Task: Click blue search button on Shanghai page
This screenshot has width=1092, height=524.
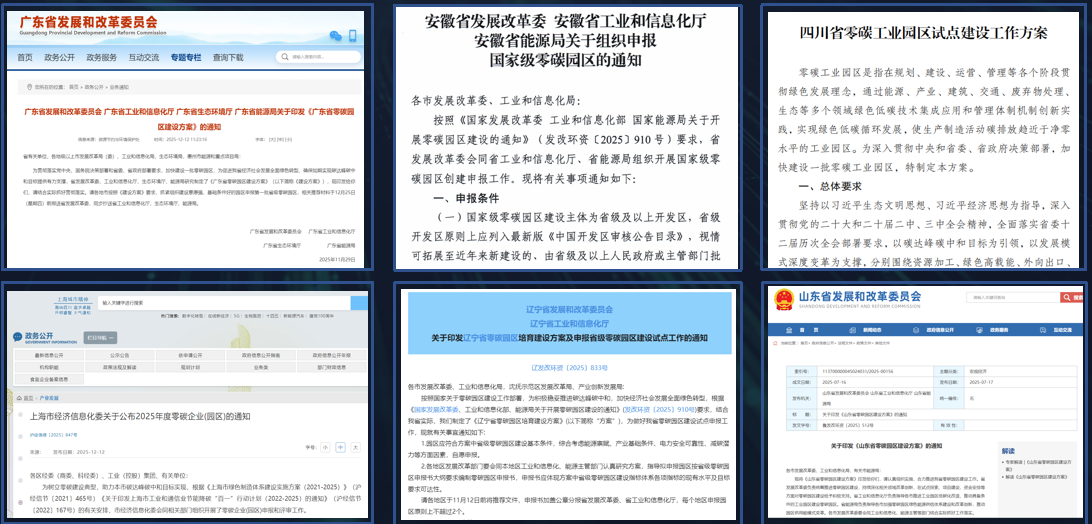Action: click(x=359, y=303)
